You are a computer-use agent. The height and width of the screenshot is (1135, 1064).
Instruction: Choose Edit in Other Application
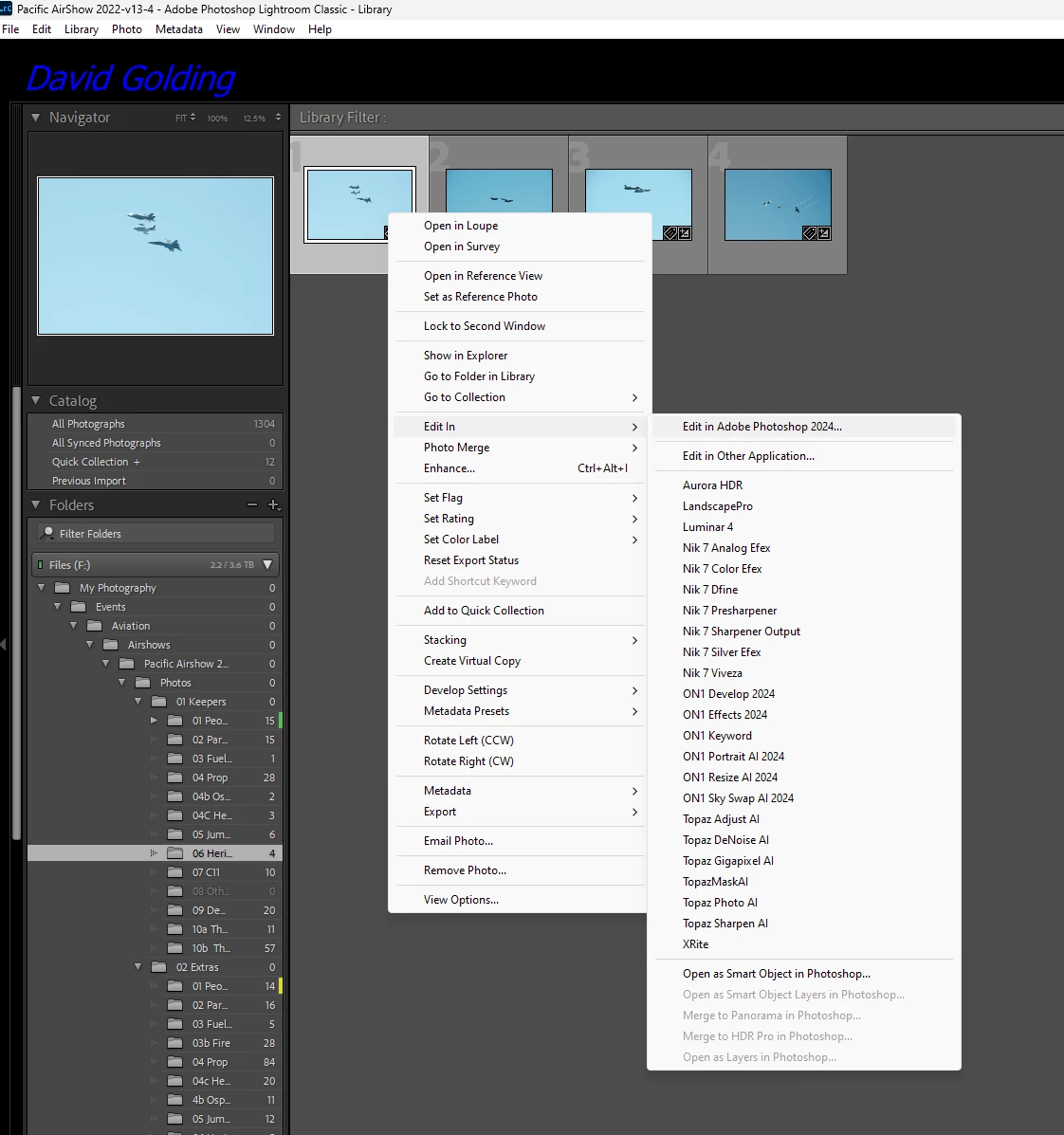[x=803, y=456]
